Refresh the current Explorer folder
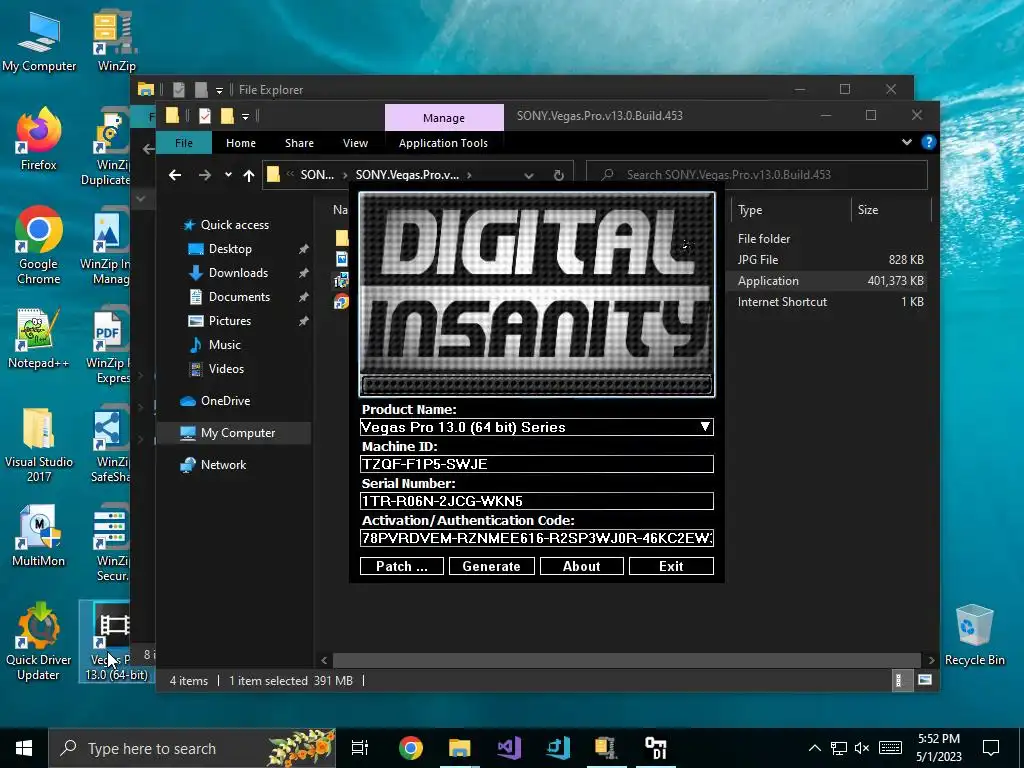The width and height of the screenshot is (1024, 768). (558, 175)
